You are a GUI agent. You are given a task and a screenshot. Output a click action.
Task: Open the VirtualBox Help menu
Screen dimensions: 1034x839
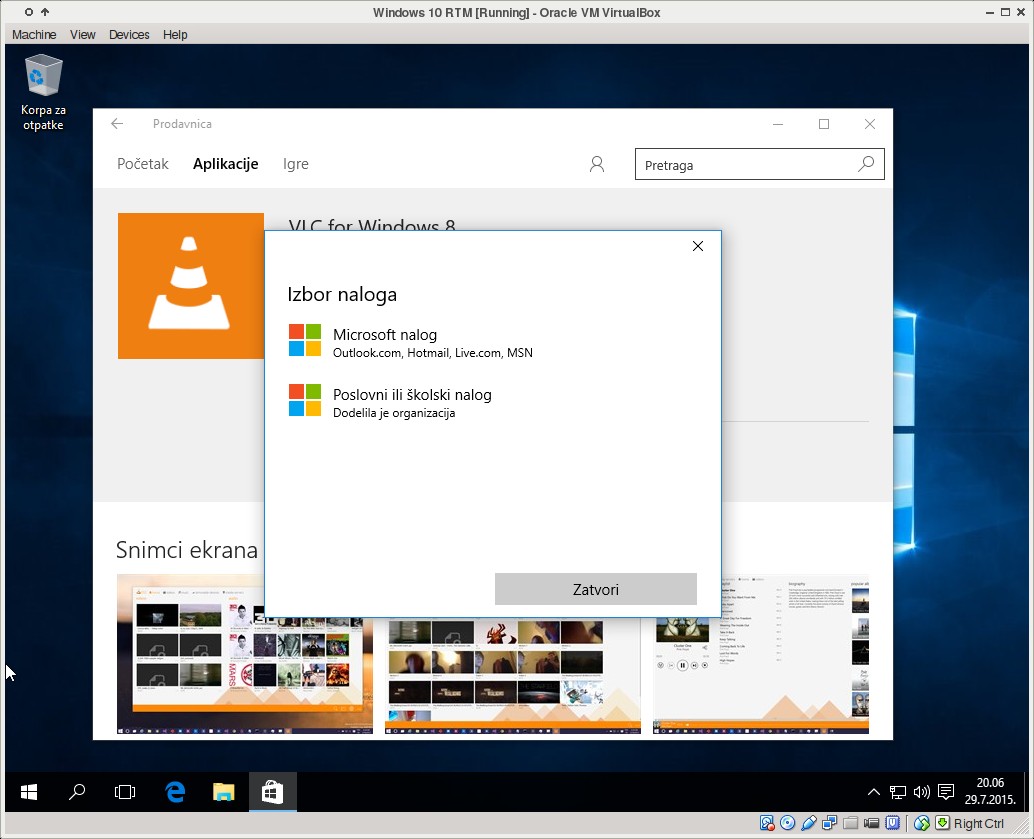175,34
